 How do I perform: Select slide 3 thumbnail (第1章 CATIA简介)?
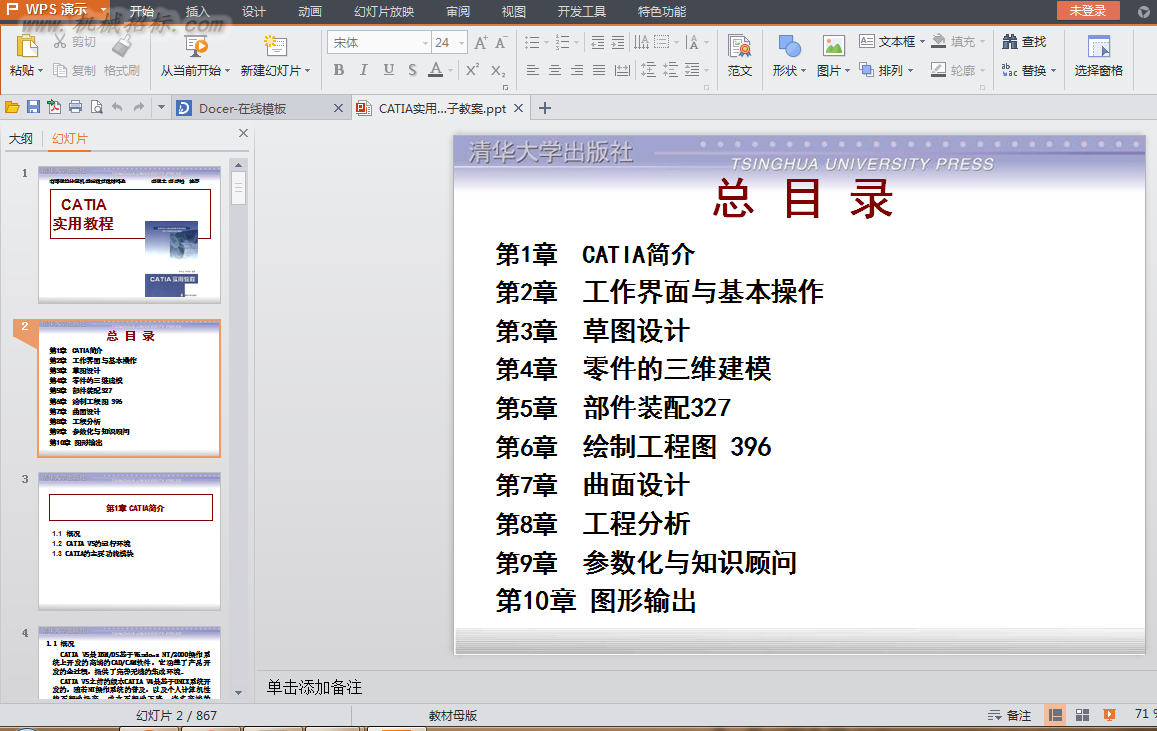[129, 541]
